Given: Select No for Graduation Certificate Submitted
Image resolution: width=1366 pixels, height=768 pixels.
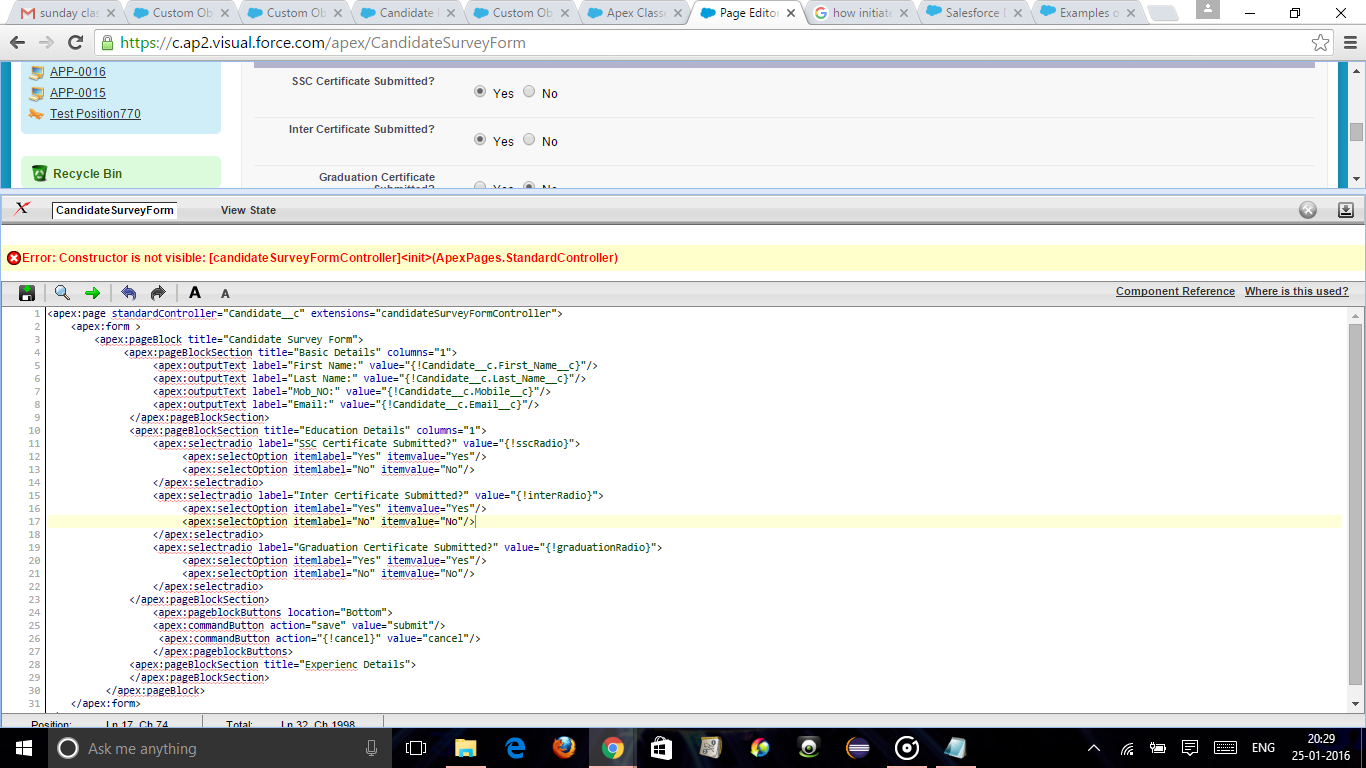Looking at the screenshot, I should coord(529,187).
